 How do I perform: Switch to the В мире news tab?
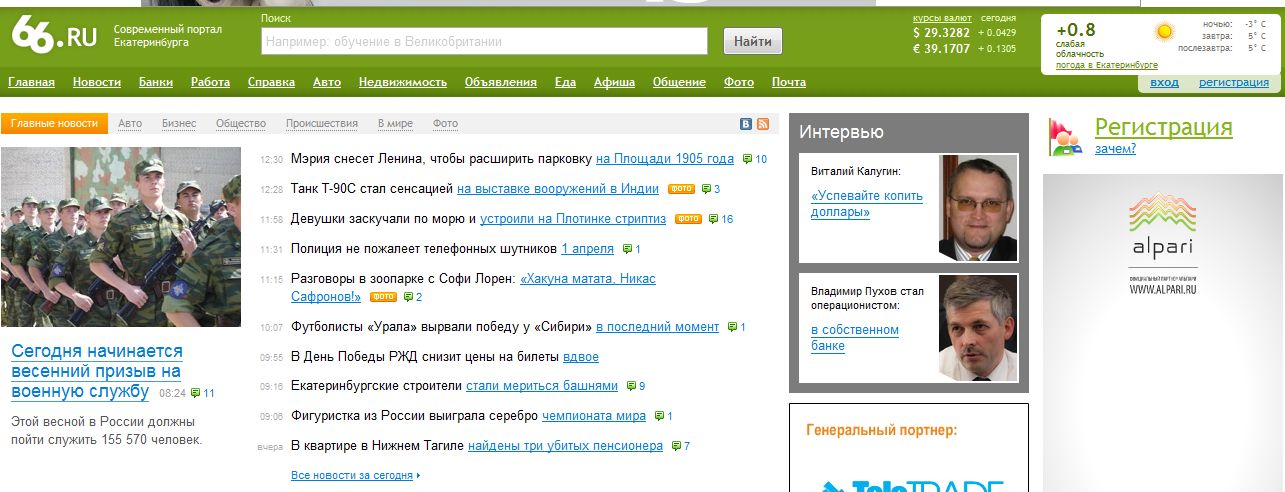(x=395, y=124)
